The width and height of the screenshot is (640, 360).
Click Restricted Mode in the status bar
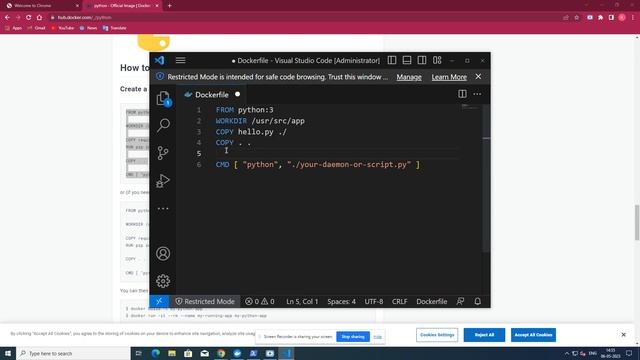click(205, 301)
